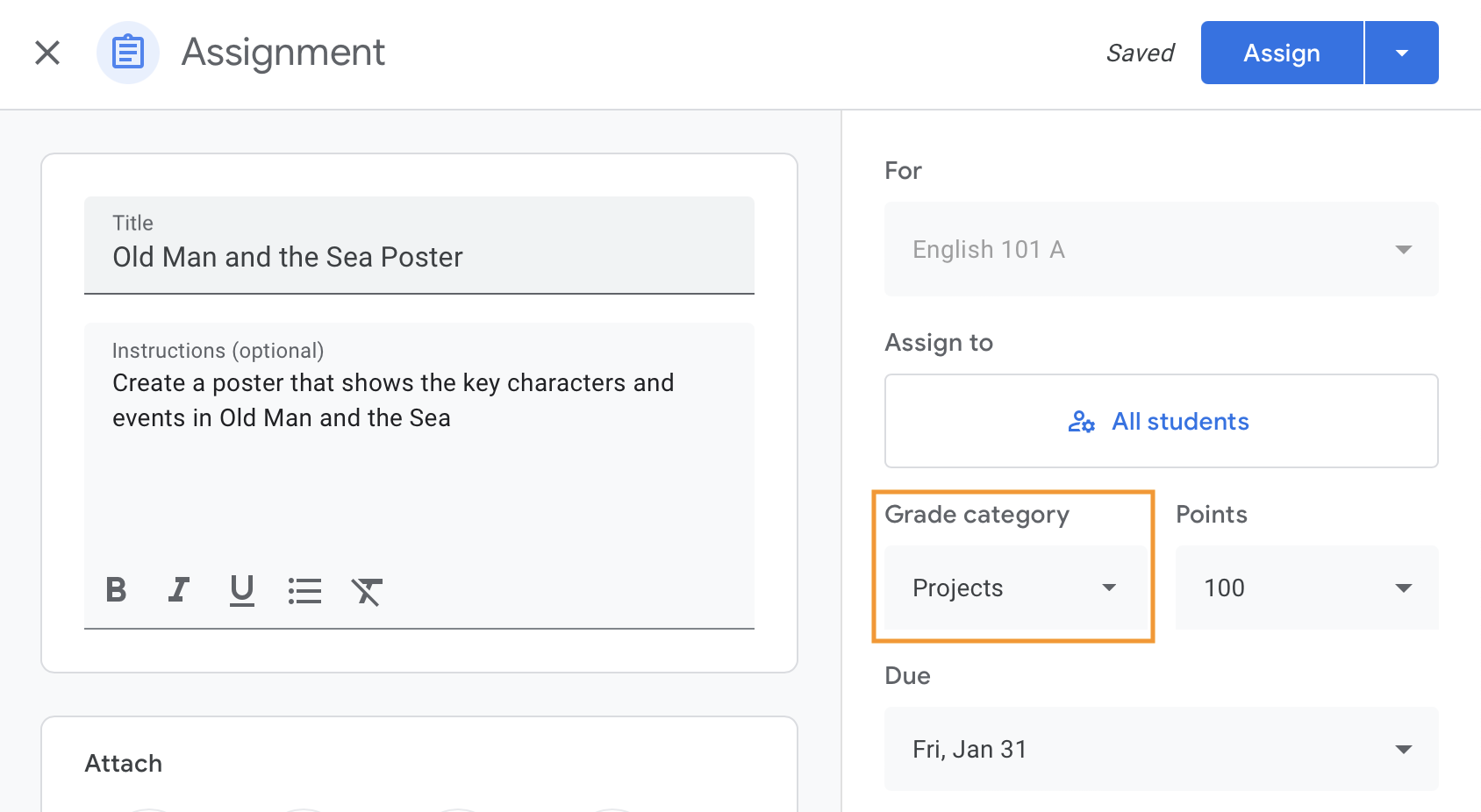Toggle underline formatting in the instructions
The image size is (1481, 812).
241,590
